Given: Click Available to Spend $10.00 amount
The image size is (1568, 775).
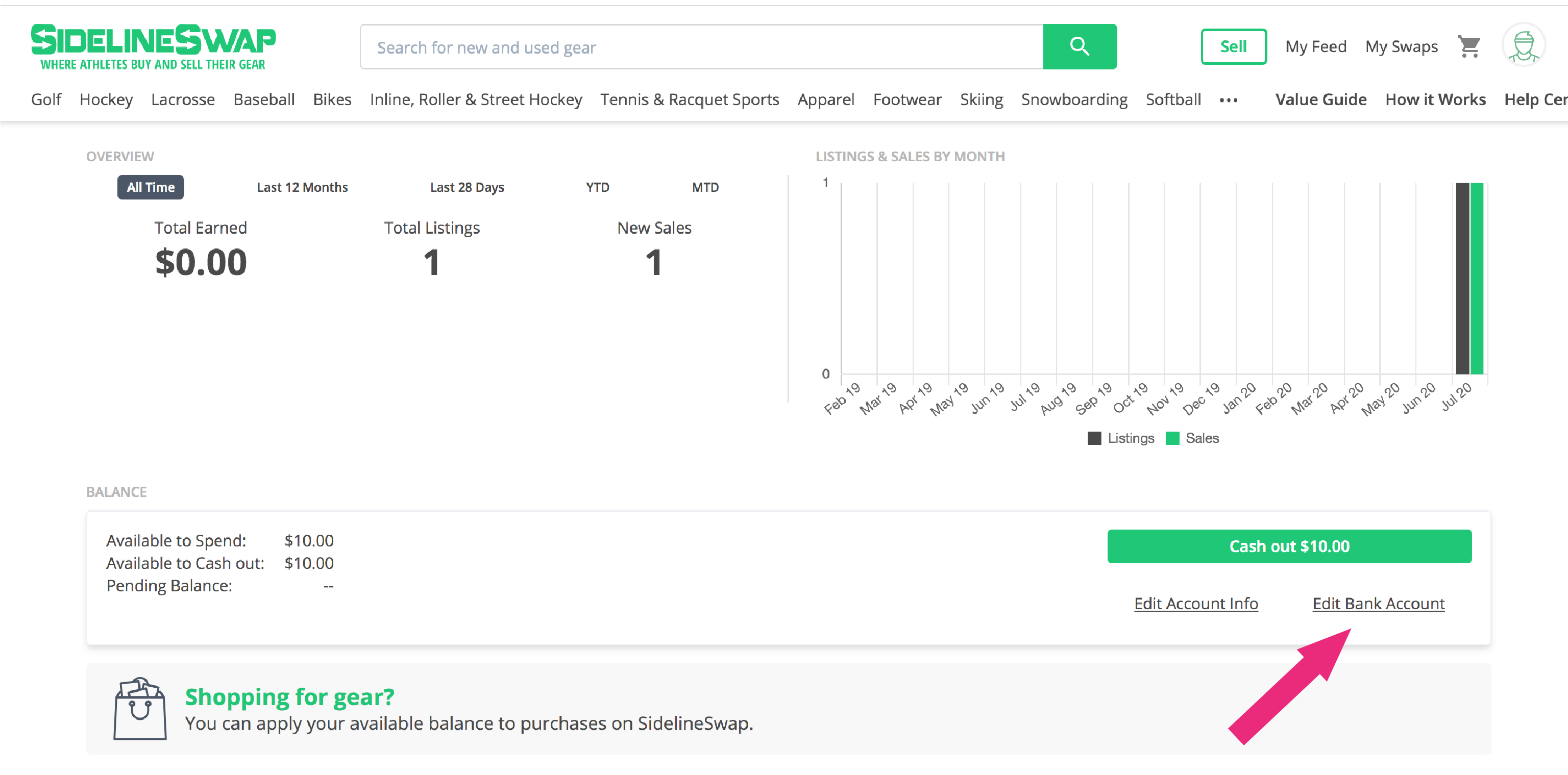Looking at the screenshot, I should (309, 541).
